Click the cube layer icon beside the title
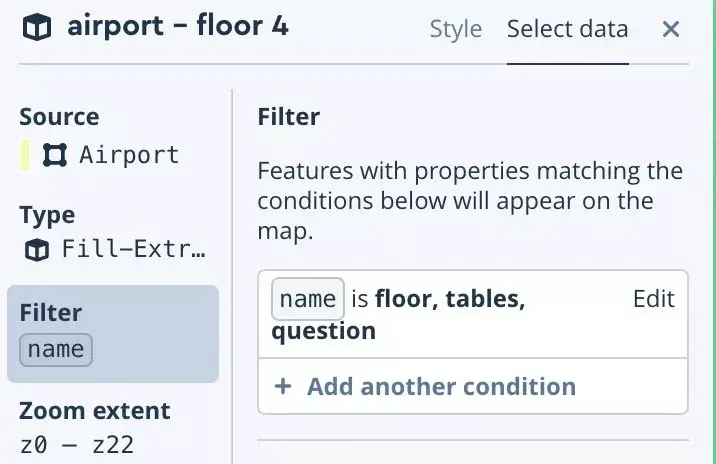 [37, 28]
